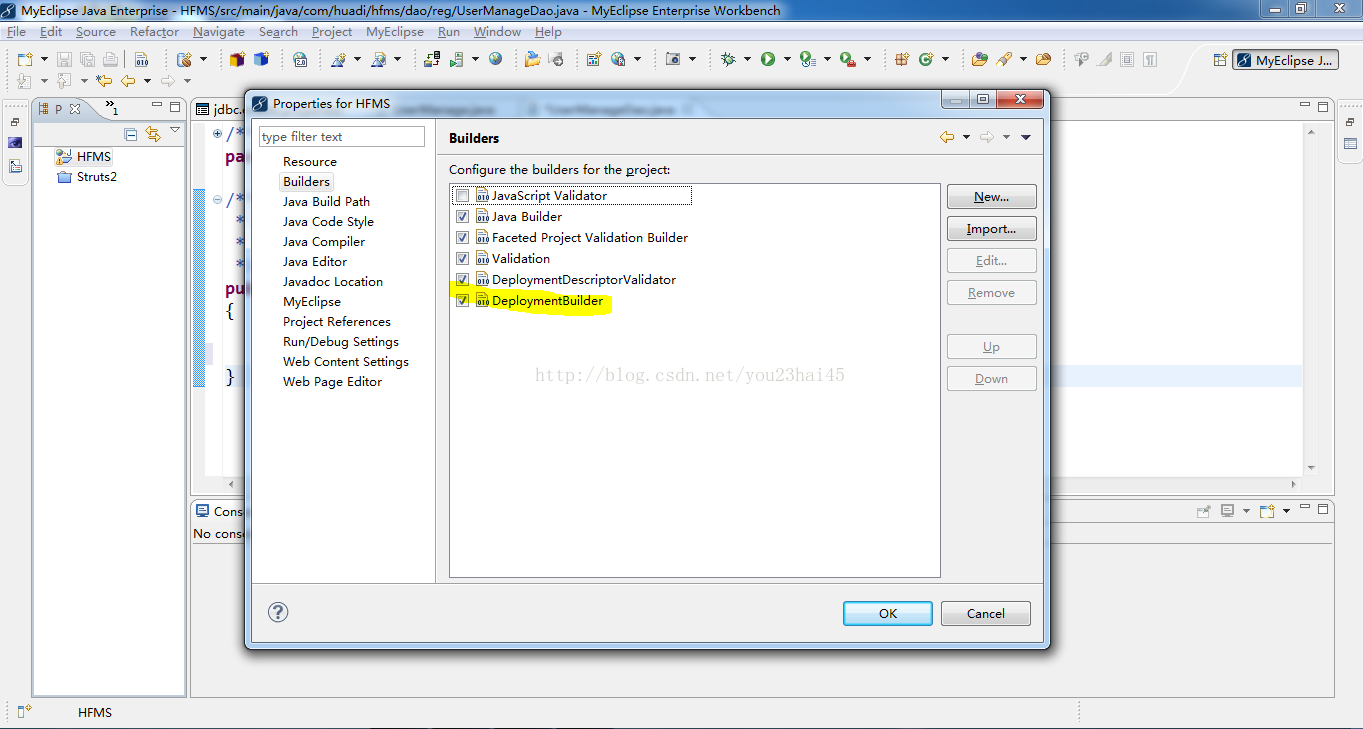The image size is (1363, 729).
Task: Enable the JavaScript Validator checkbox
Action: [x=462, y=196]
